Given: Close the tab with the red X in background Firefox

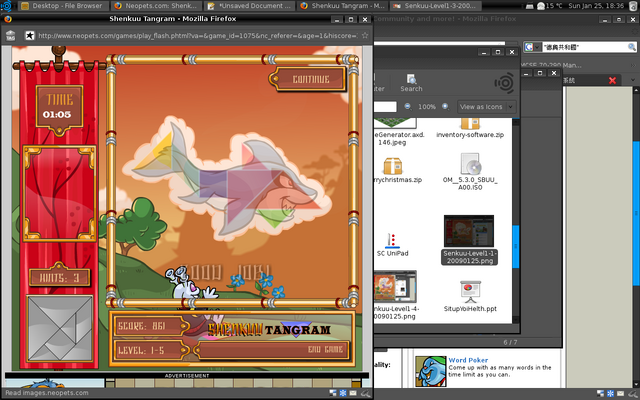Looking at the screenshot, I should click(x=612, y=80).
